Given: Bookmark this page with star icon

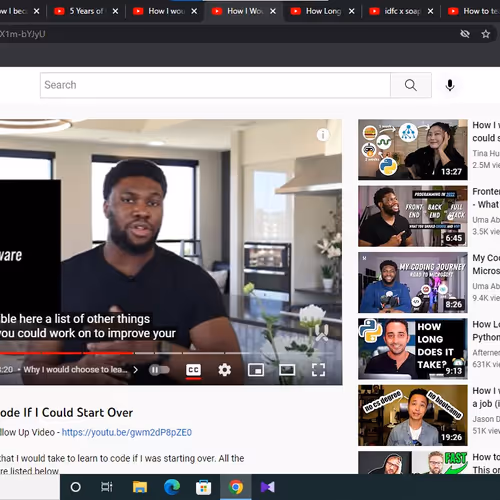Looking at the screenshot, I should point(486,34).
